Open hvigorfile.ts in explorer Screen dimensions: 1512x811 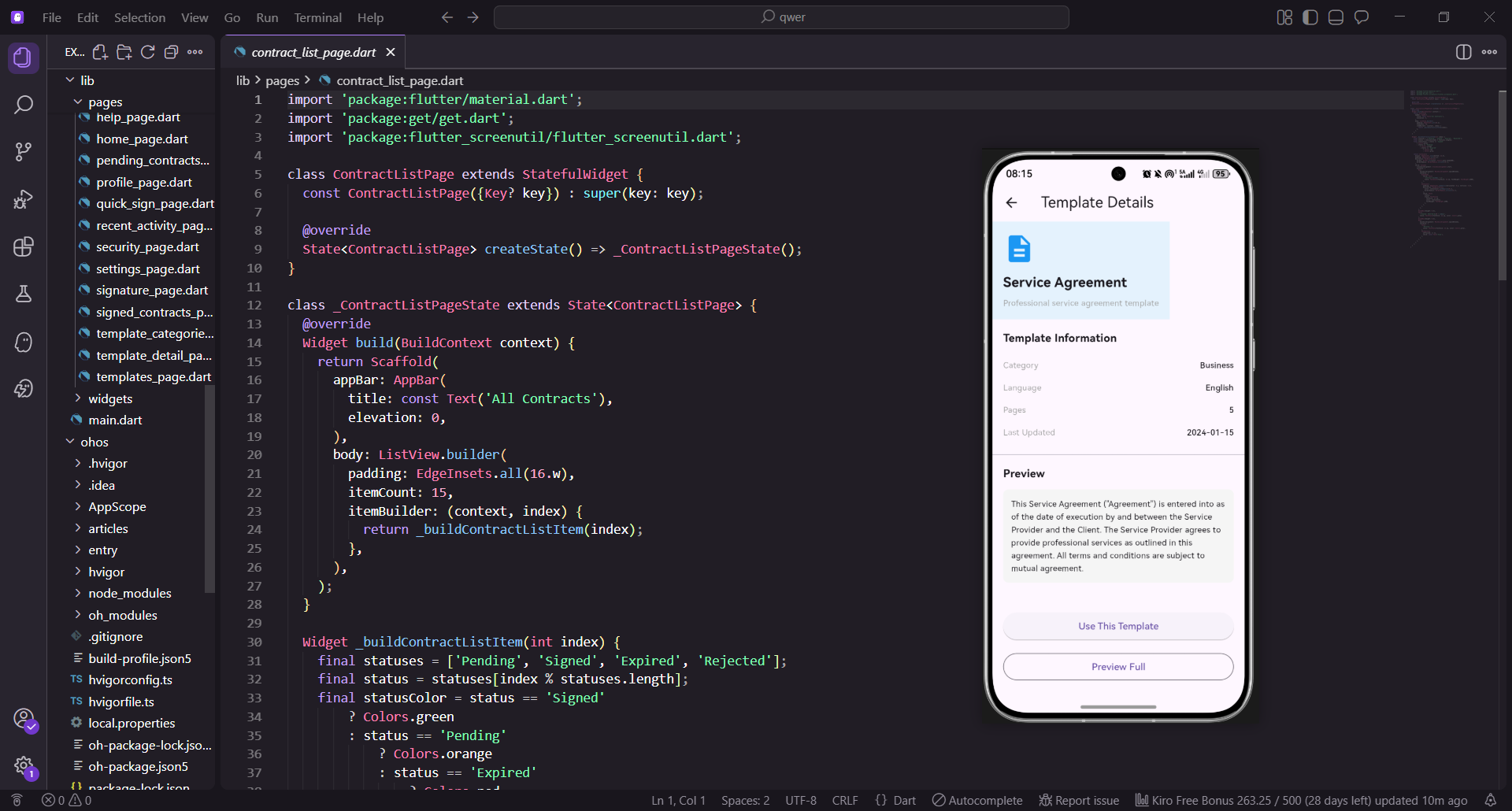pos(121,702)
